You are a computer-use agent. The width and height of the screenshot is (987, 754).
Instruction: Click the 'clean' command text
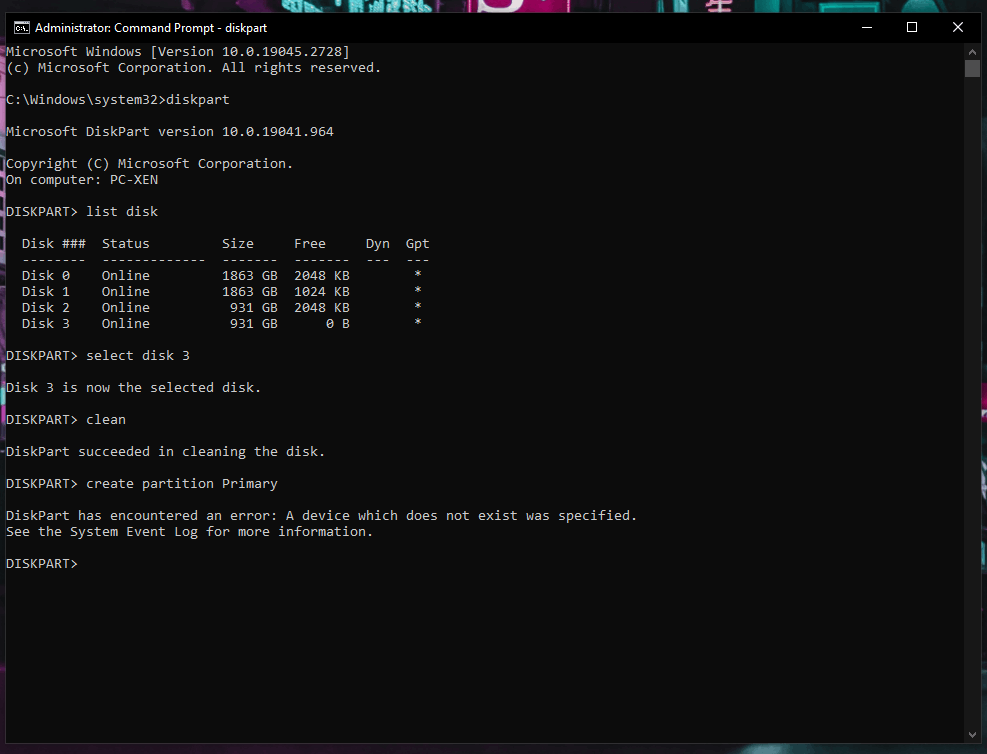106,419
